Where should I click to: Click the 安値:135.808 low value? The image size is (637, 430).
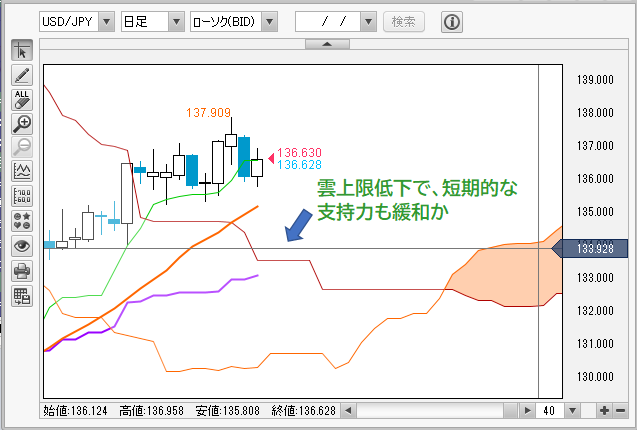tap(227, 411)
